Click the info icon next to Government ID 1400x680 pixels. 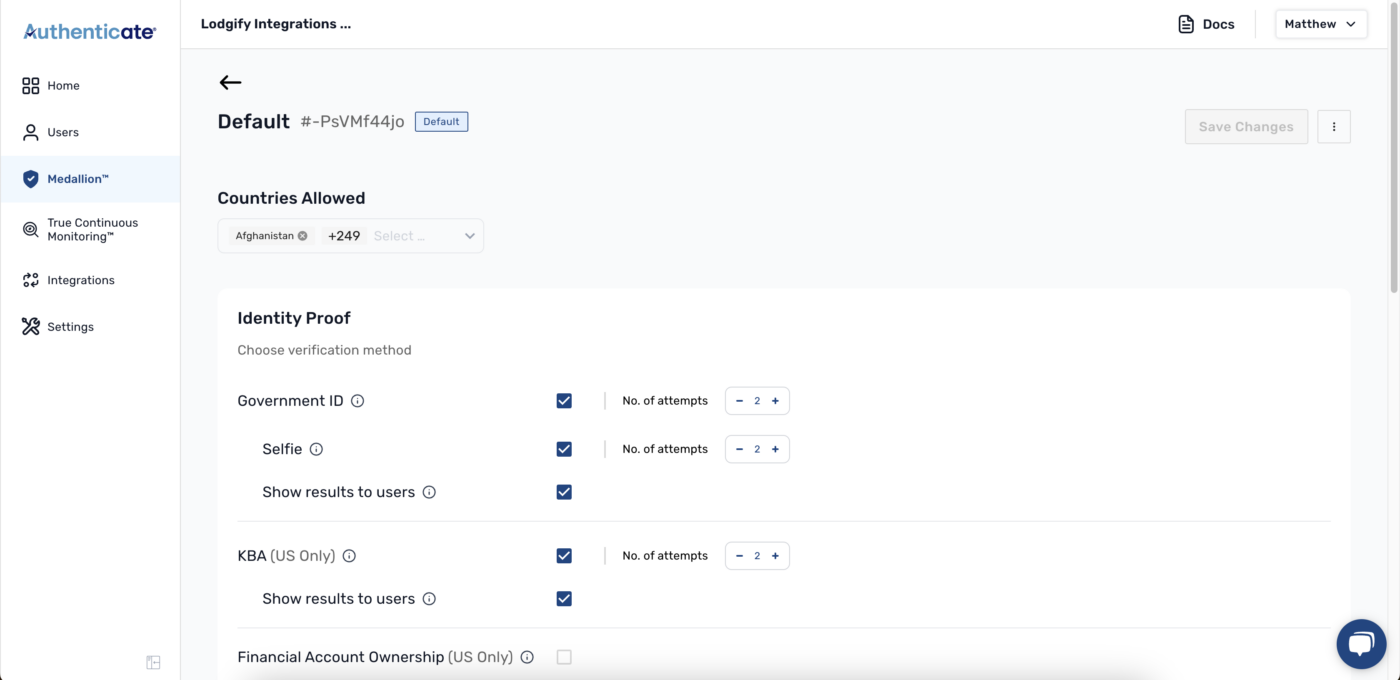(x=358, y=400)
